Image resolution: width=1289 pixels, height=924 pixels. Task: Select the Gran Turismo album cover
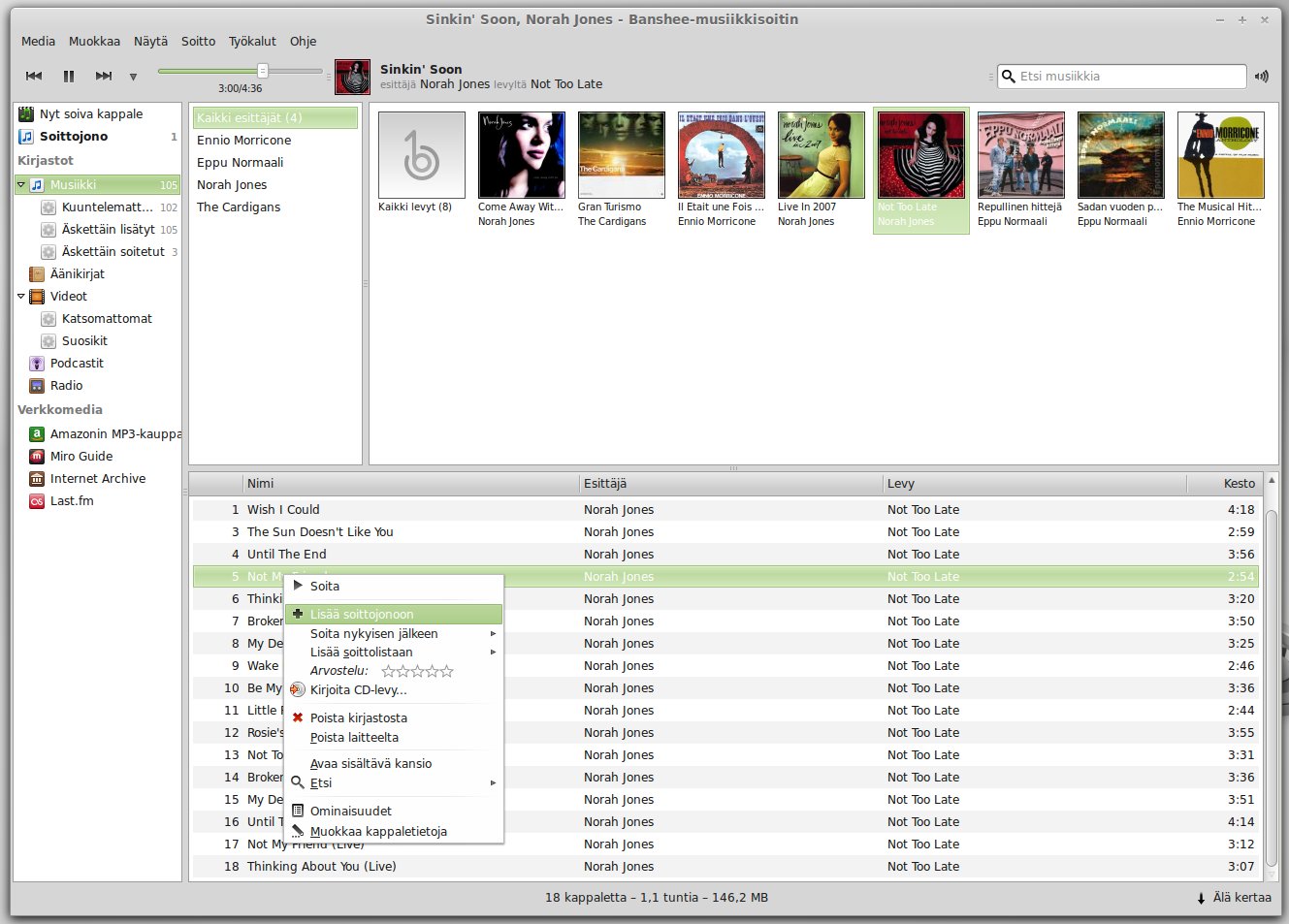(622, 155)
